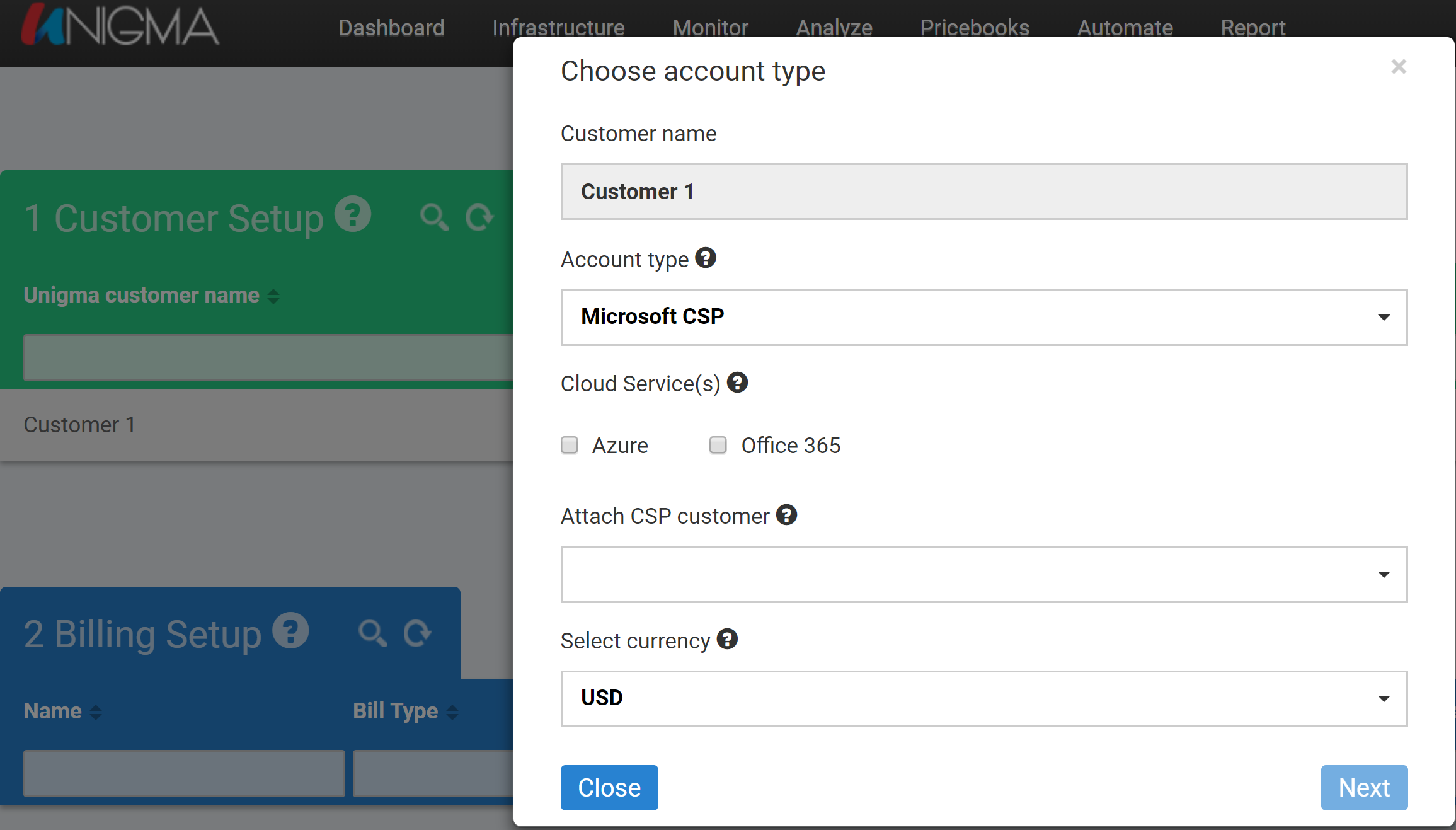Click the Next button
This screenshot has width=1456, height=830.
point(1364,787)
